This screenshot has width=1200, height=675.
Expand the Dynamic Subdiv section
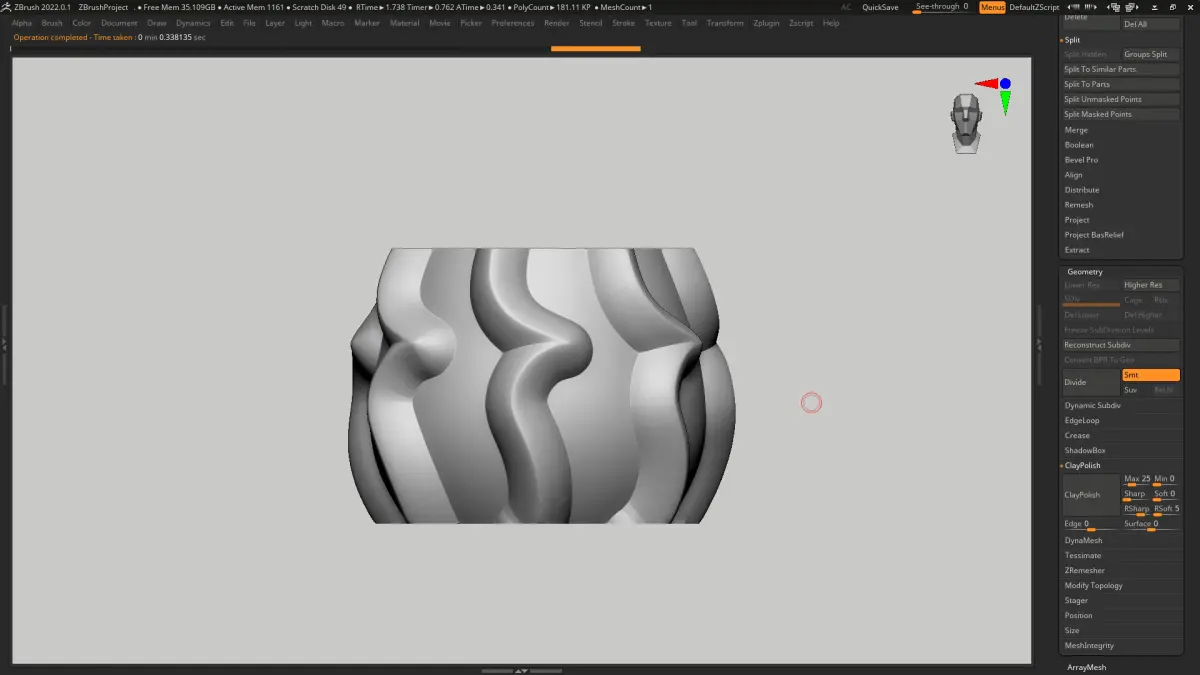coord(1092,405)
